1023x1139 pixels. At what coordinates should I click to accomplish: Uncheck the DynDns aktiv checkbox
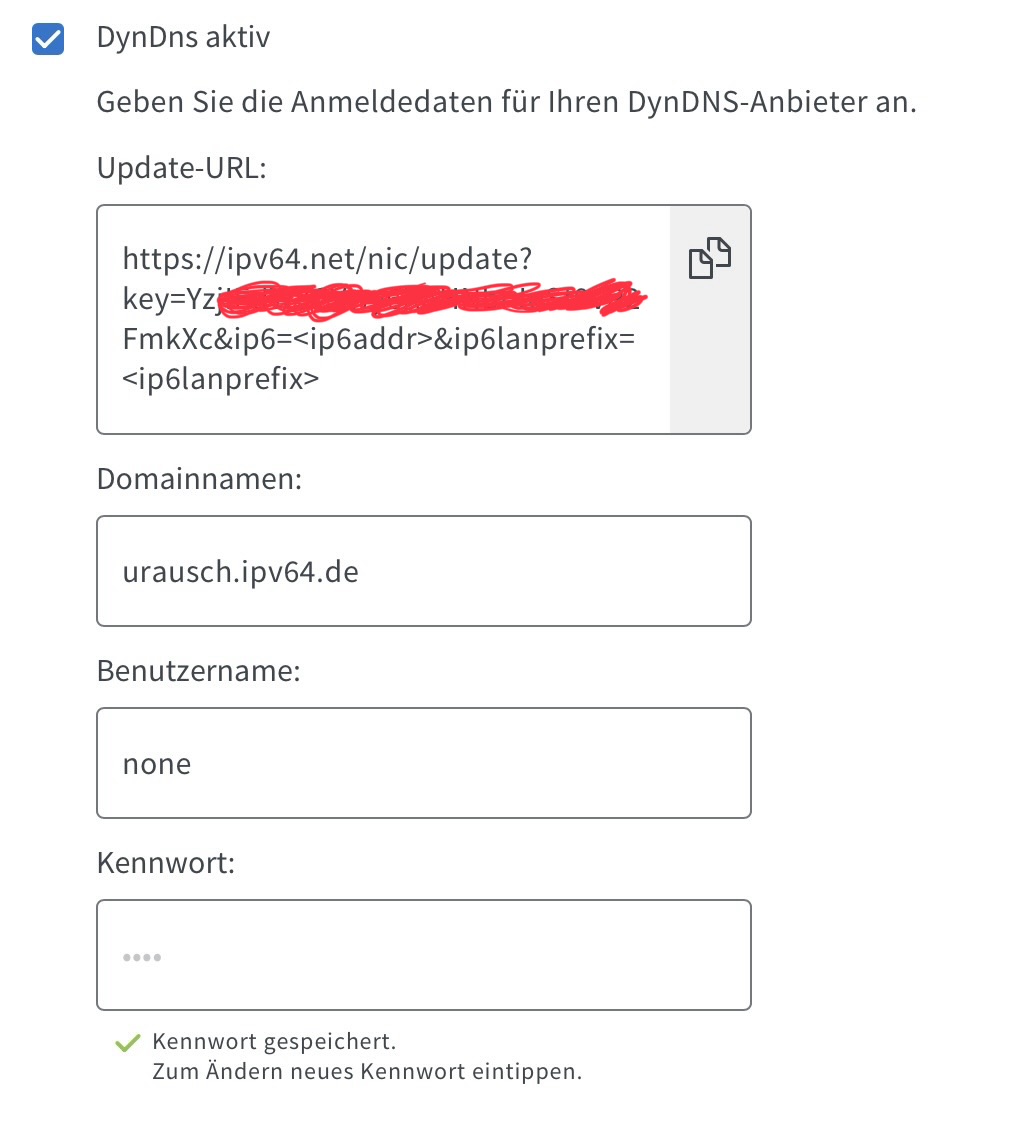click(x=48, y=40)
